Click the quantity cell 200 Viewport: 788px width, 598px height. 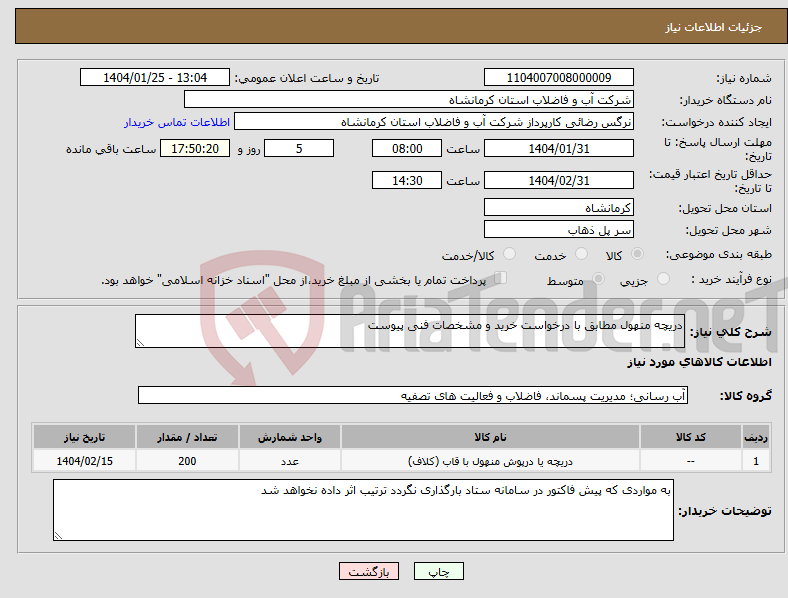187,461
